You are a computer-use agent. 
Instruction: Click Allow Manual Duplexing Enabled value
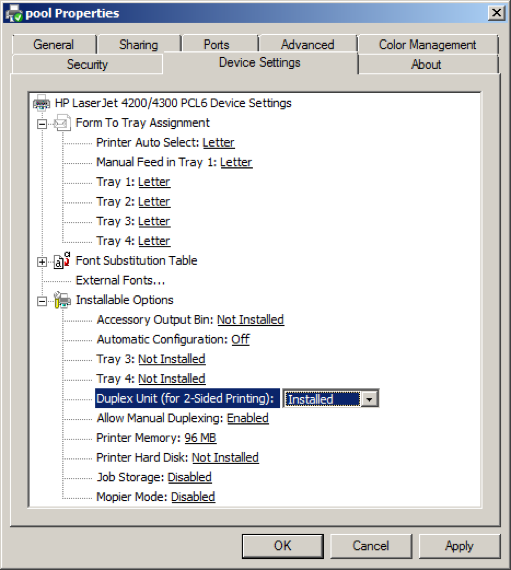(248, 418)
